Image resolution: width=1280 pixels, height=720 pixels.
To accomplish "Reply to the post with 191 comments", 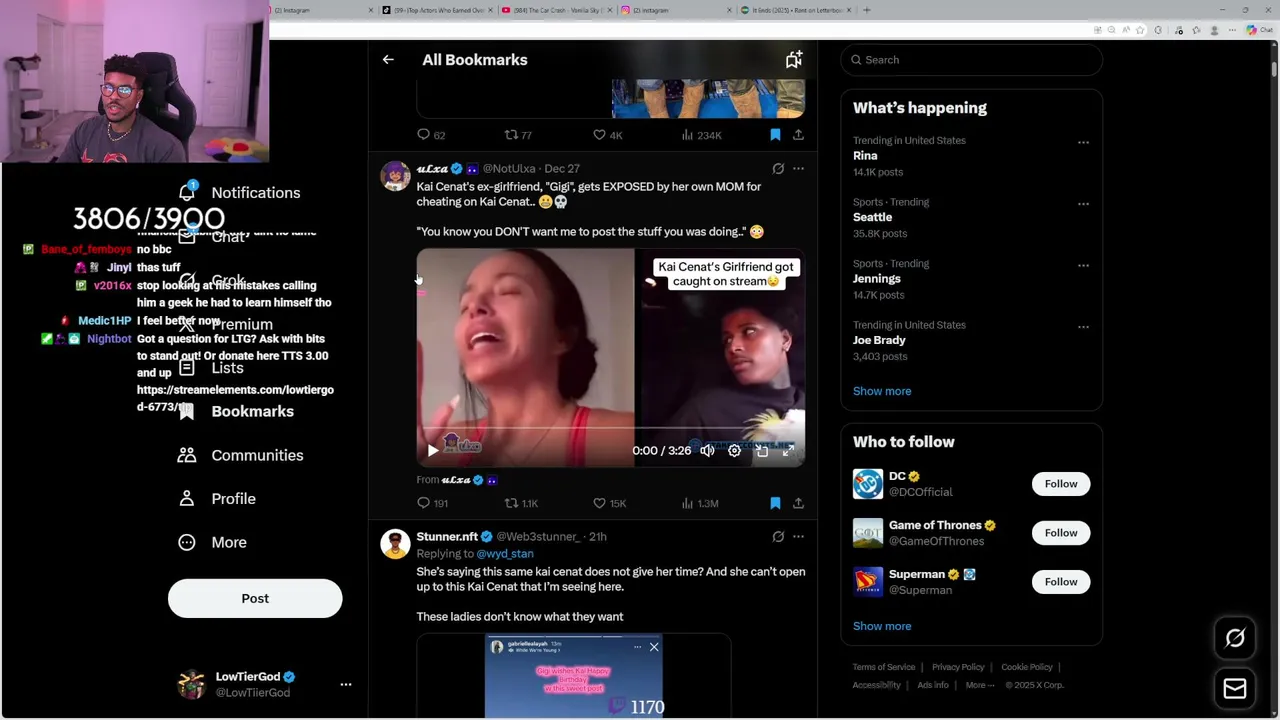I will tap(432, 503).
